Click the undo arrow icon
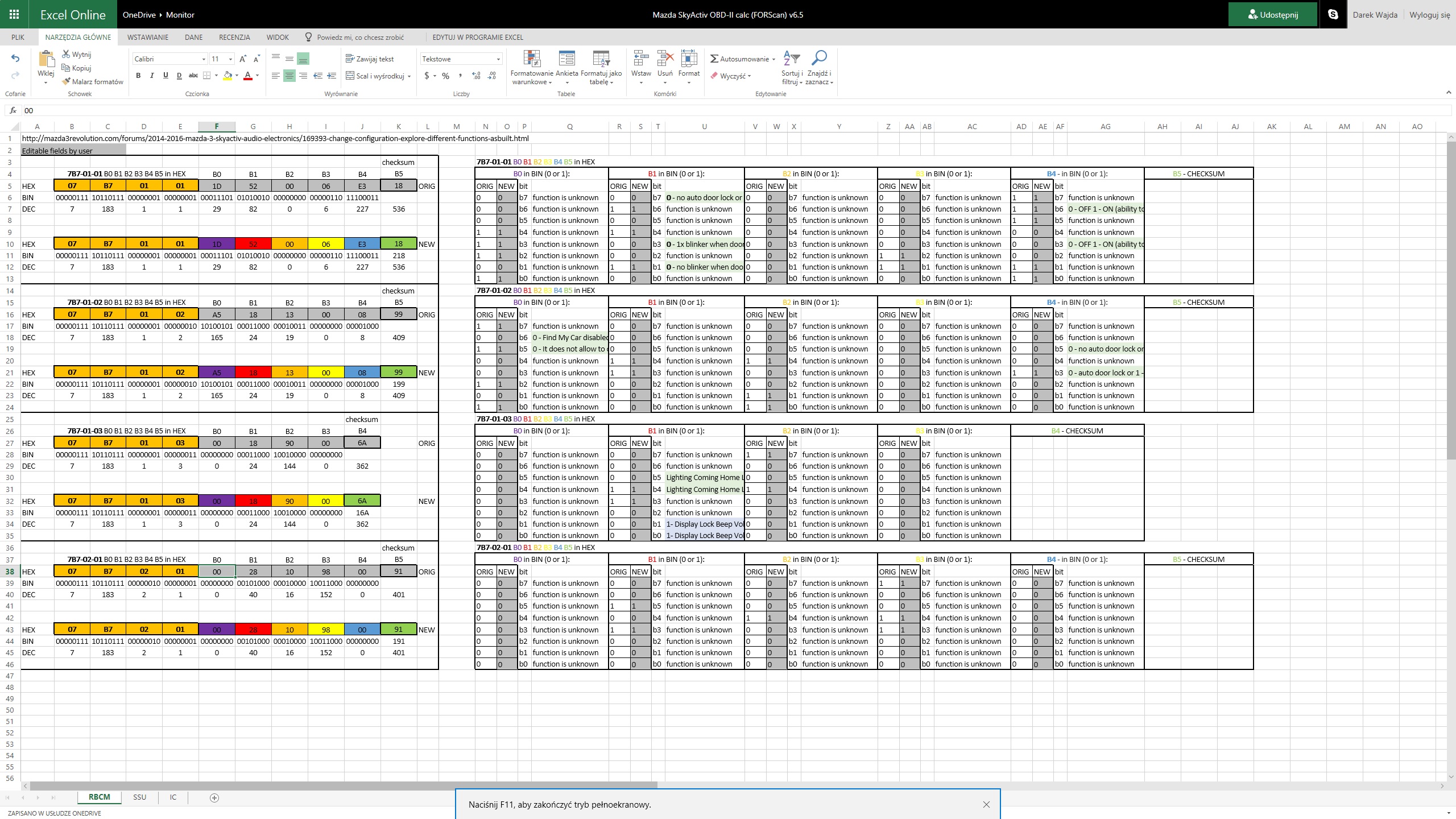Viewport: 1456px width, 819px height. tap(15, 58)
